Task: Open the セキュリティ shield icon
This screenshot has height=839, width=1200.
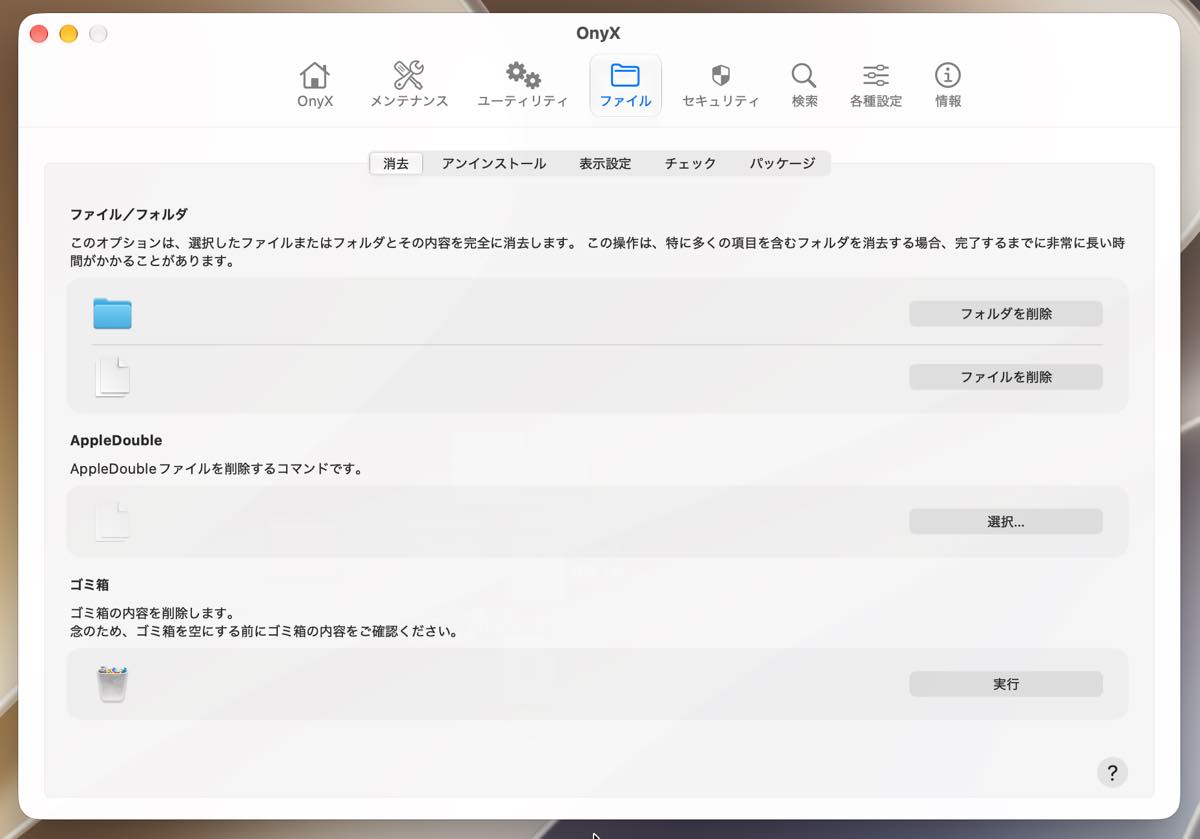Action: point(720,75)
